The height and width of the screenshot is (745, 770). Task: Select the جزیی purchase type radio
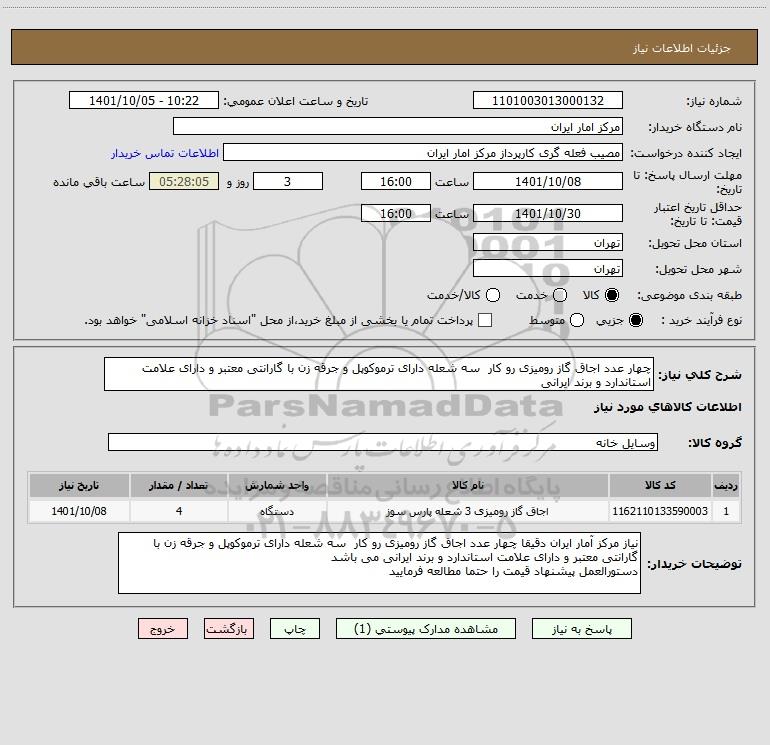pos(635,320)
